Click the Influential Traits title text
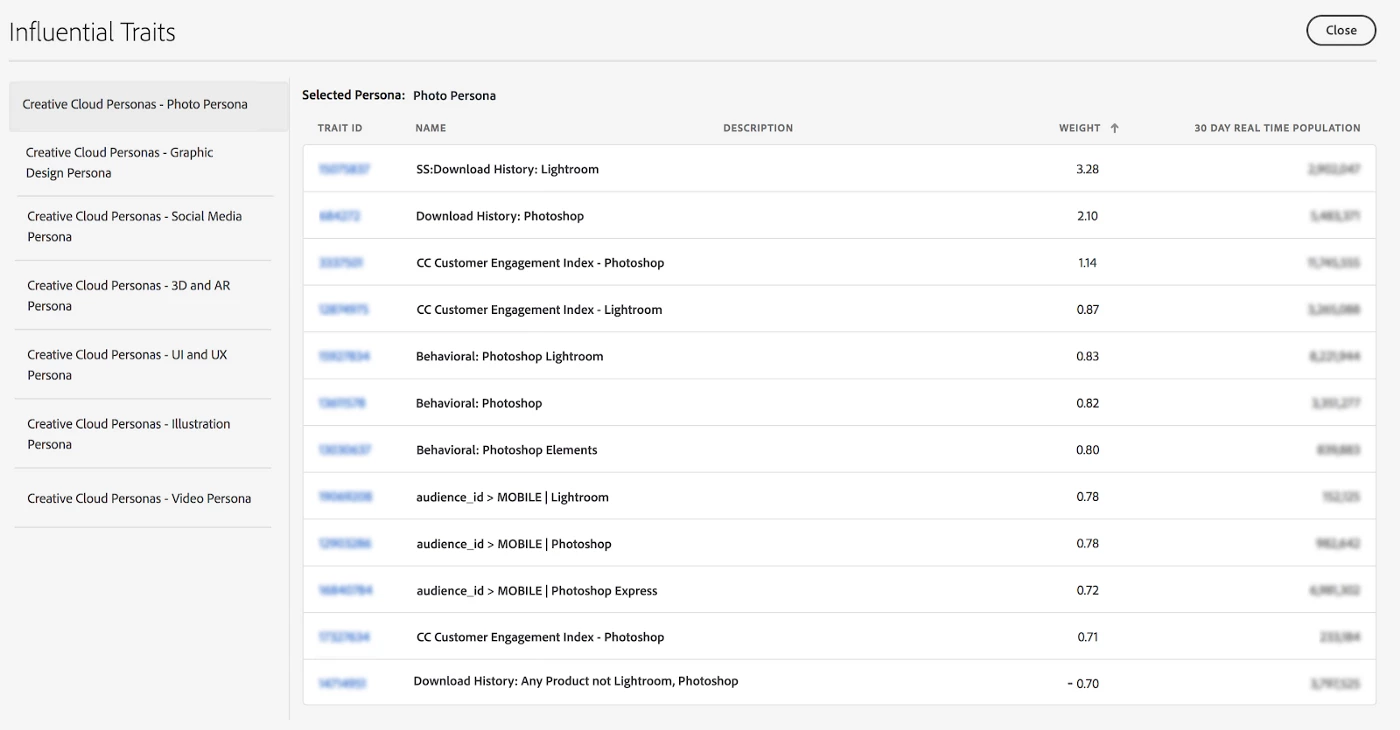This screenshot has height=730, width=1400. (92, 32)
